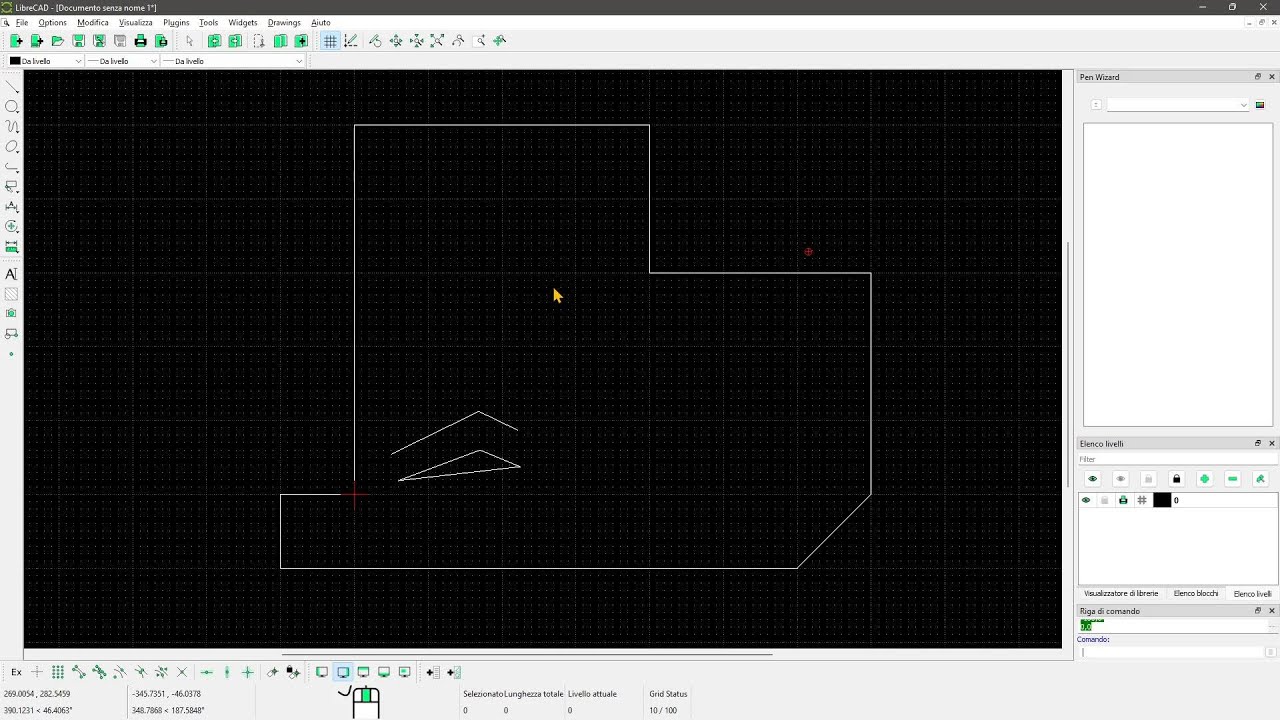Open the Visualizza menu
1280x720 pixels.
pos(136,22)
